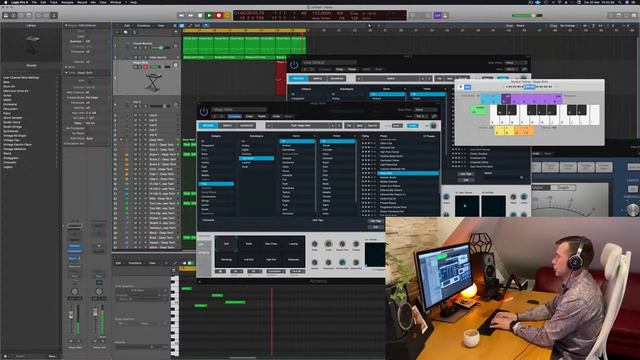Toggle rear plugin window power button
Viewport: 640px width, 360px height.
coord(294,65)
